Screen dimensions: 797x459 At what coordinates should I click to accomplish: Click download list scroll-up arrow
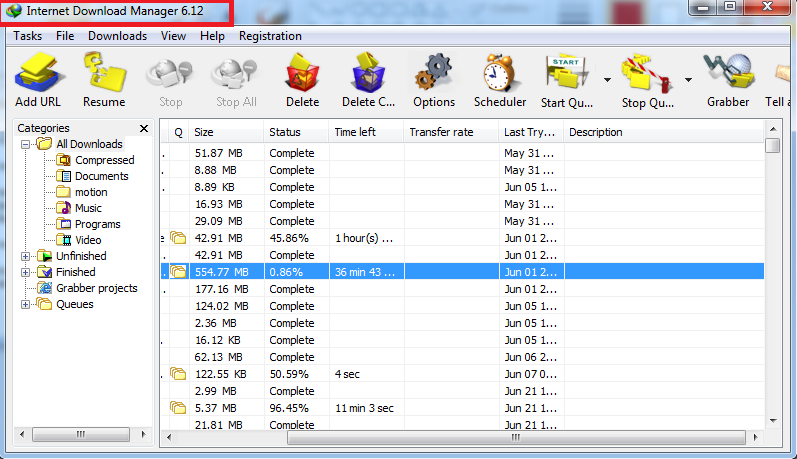pos(773,129)
